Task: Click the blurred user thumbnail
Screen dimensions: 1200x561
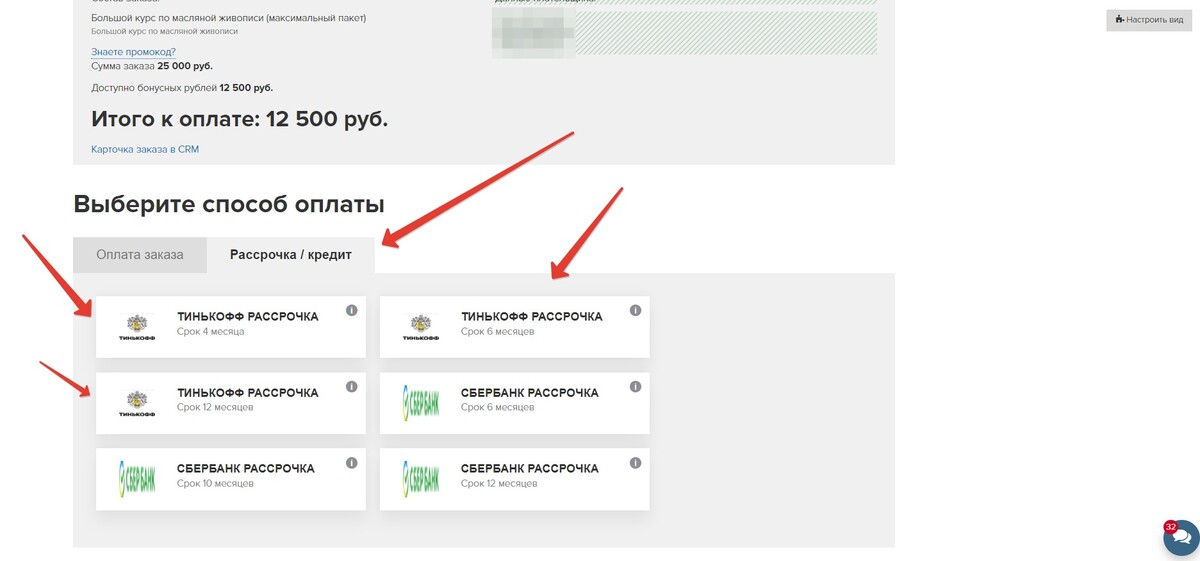Action: [533, 32]
